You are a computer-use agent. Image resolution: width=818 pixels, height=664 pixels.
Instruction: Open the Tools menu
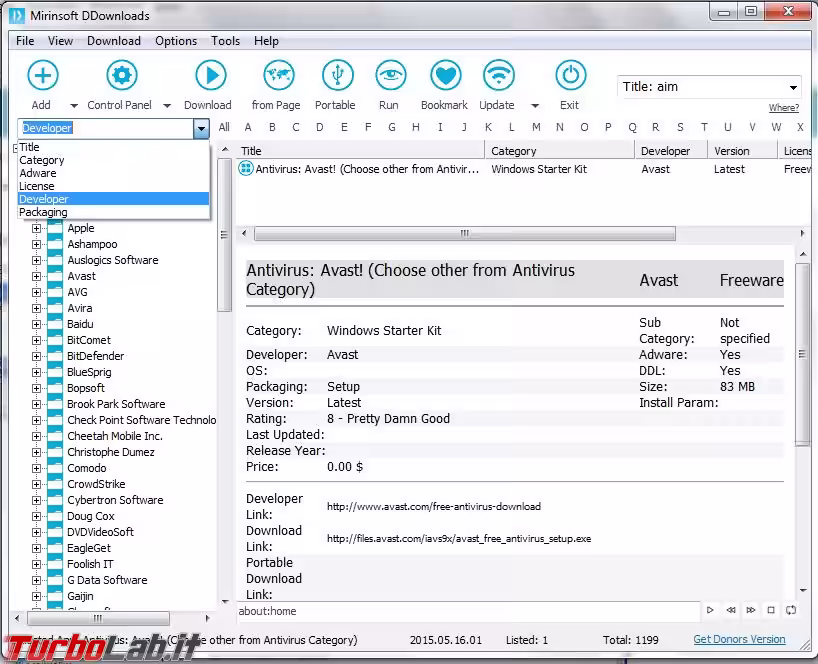(x=225, y=41)
